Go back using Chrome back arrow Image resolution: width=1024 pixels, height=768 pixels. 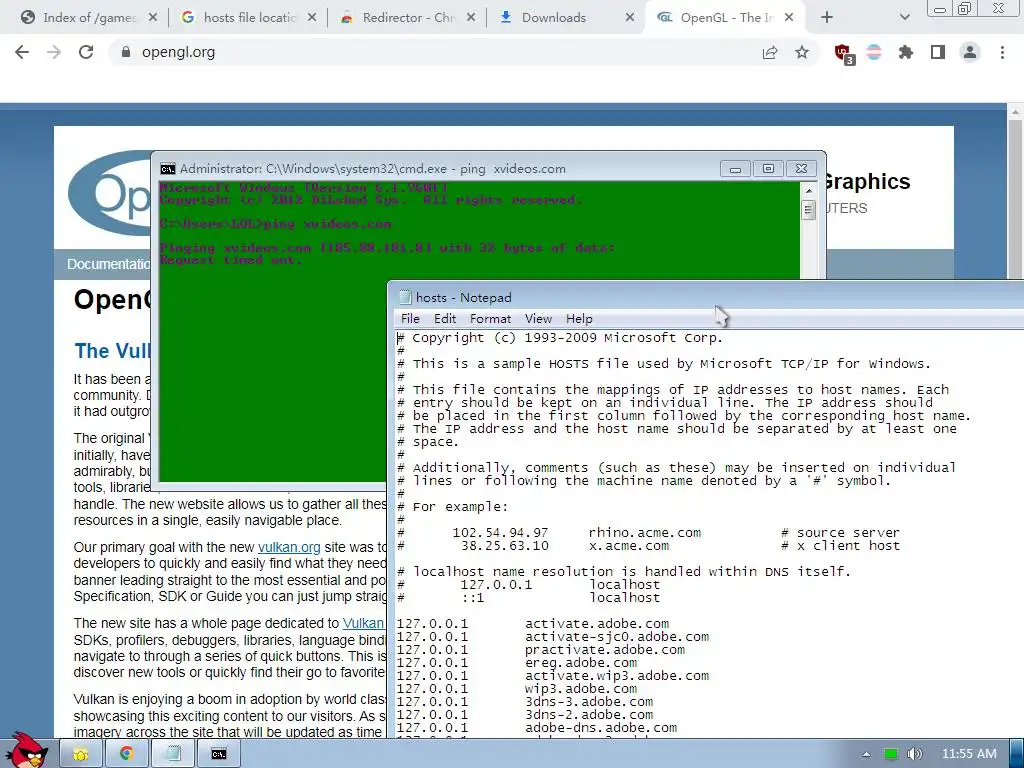pos(22,52)
